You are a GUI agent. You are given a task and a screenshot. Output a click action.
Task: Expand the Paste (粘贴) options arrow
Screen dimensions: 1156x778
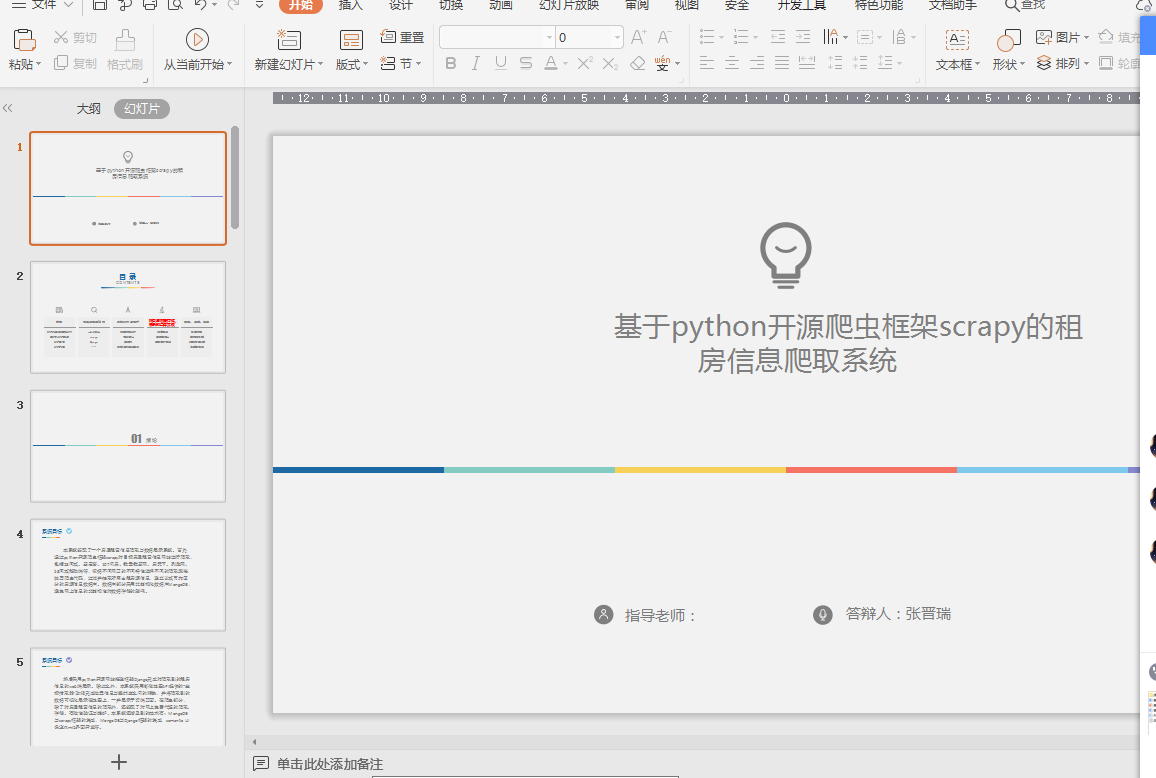[38, 65]
